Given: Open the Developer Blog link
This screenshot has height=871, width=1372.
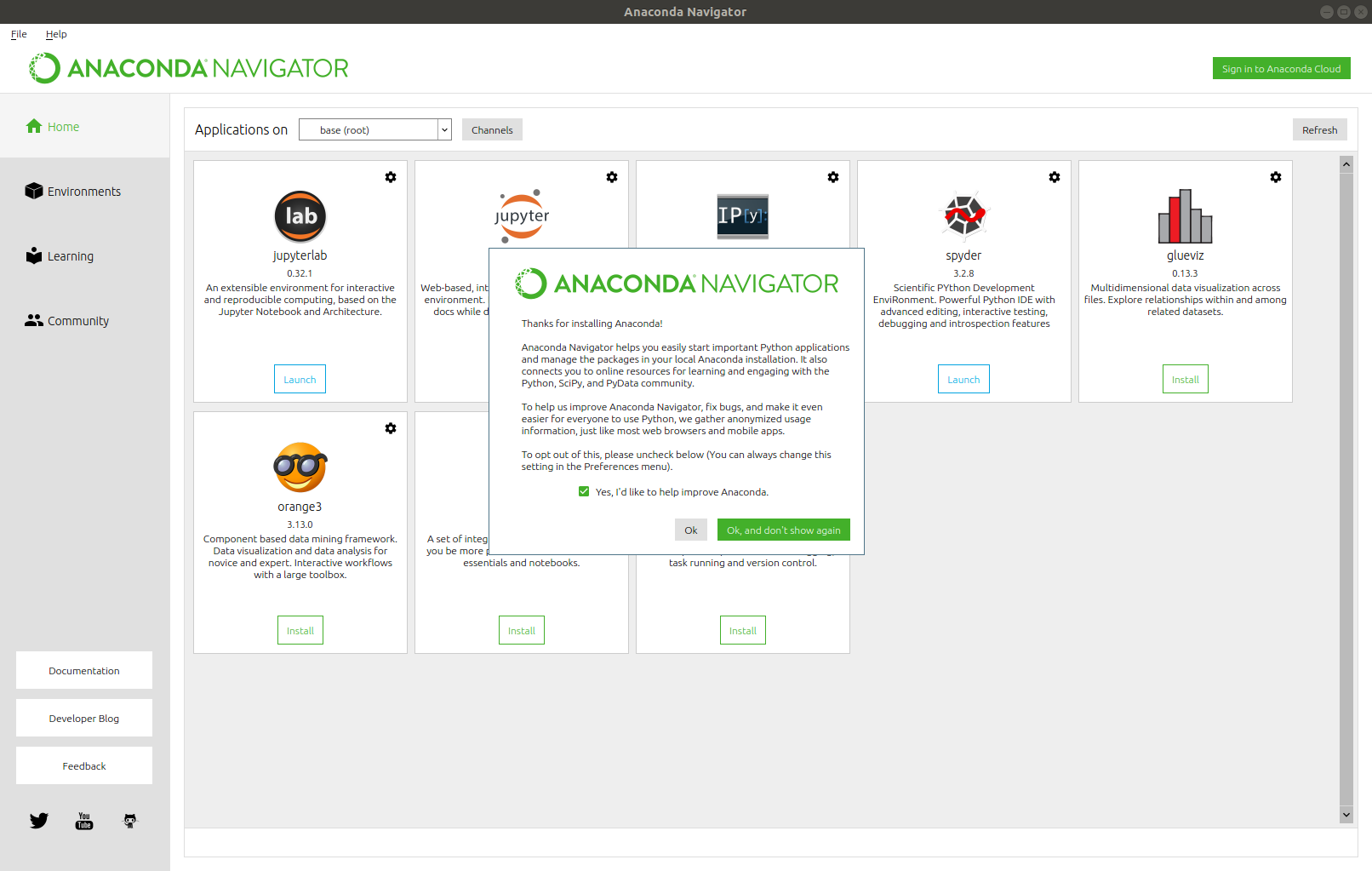Looking at the screenshot, I should 84,718.
